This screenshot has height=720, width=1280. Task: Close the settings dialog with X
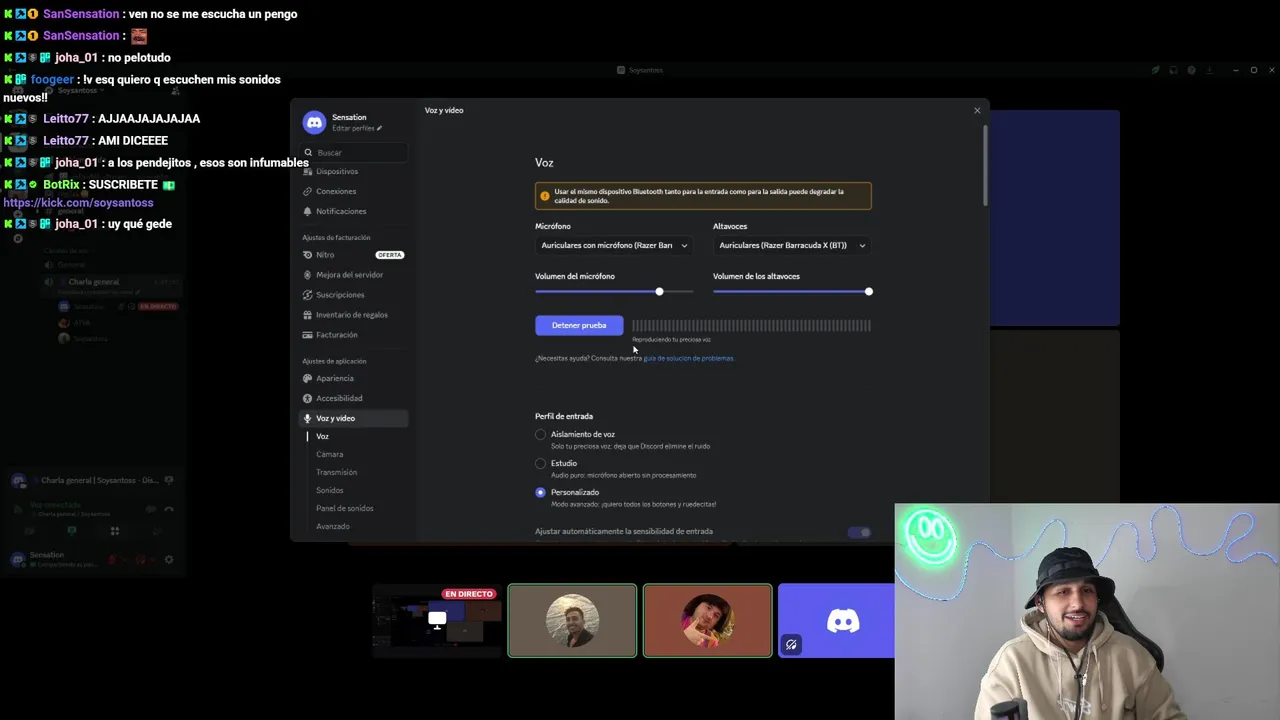(x=977, y=110)
